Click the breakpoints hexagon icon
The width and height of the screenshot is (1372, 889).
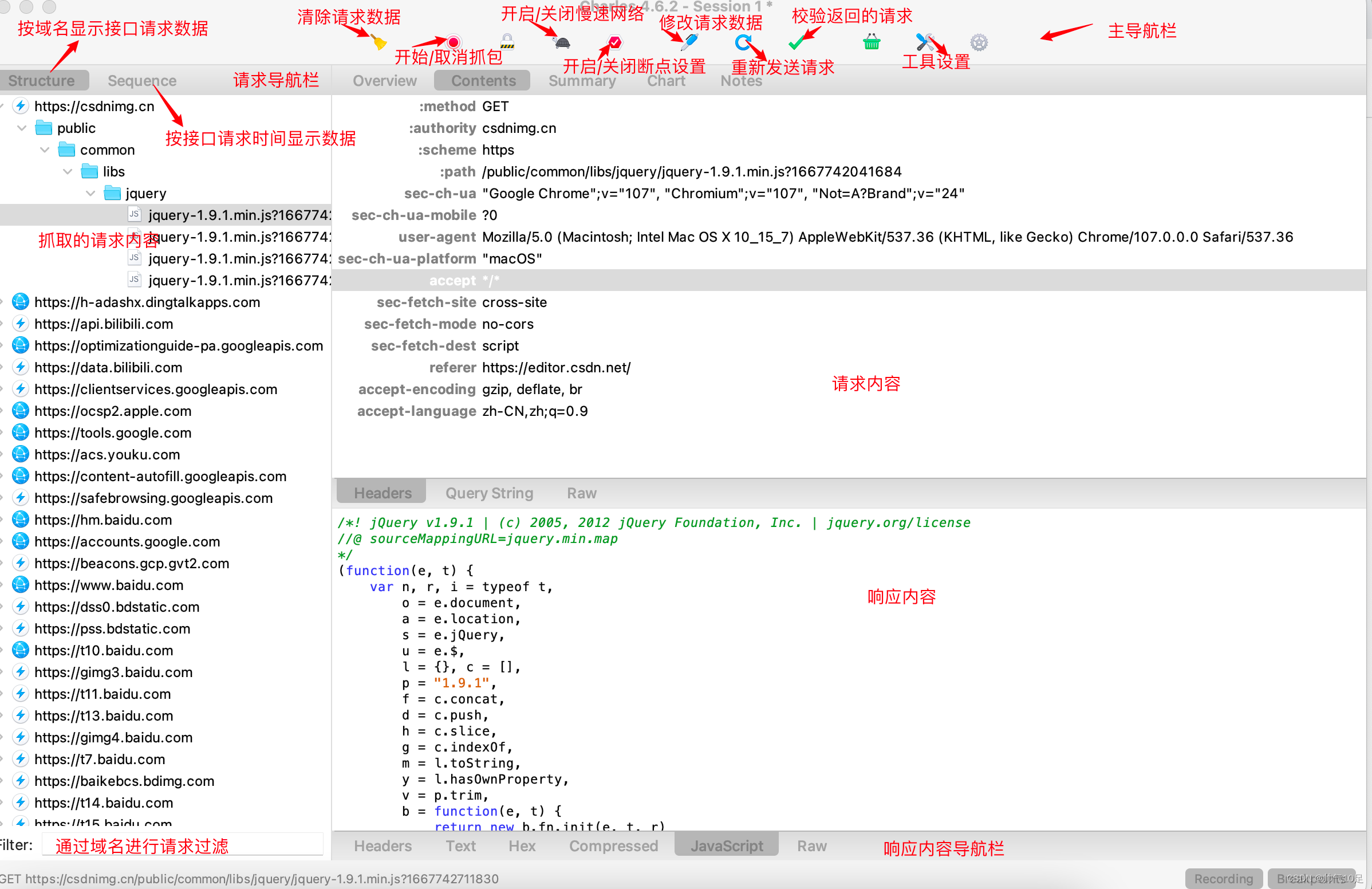pos(615,42)
